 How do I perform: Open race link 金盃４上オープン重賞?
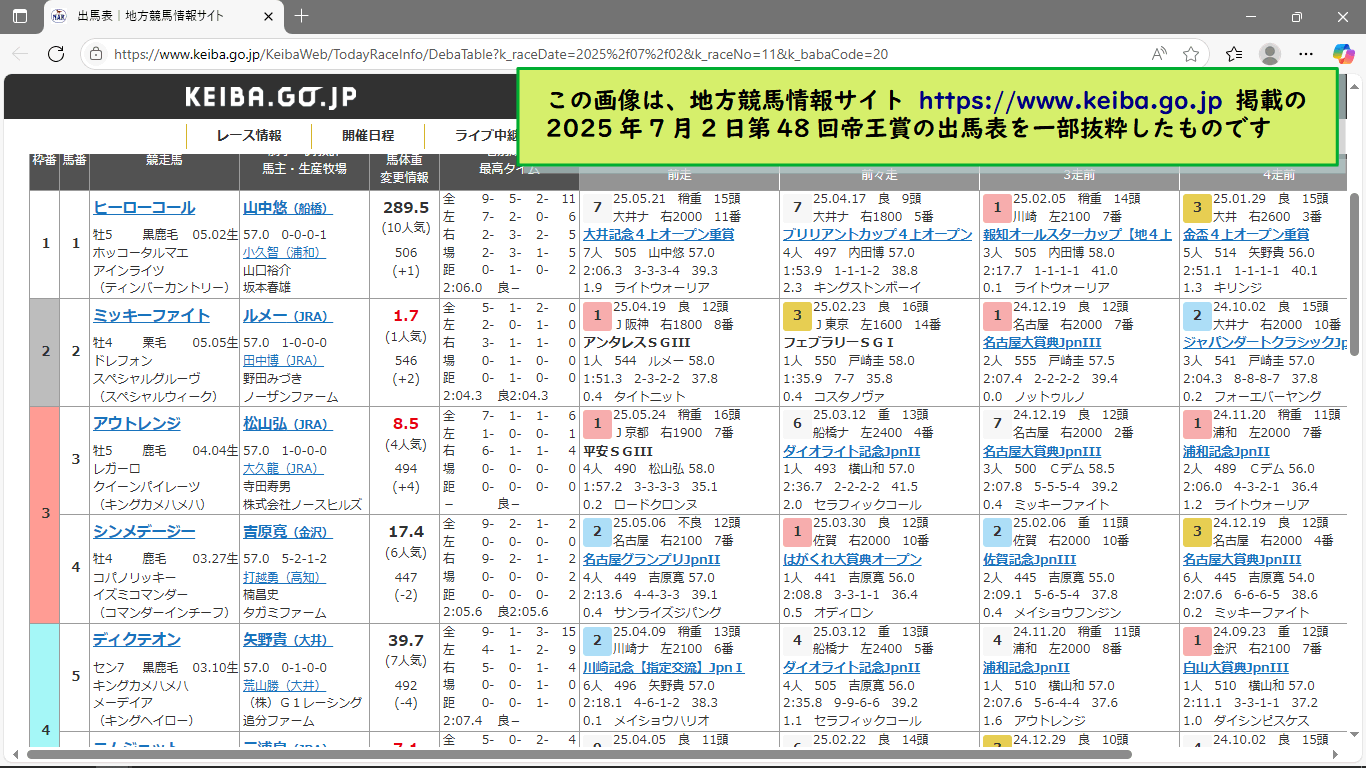click(x=1246, y=235)
